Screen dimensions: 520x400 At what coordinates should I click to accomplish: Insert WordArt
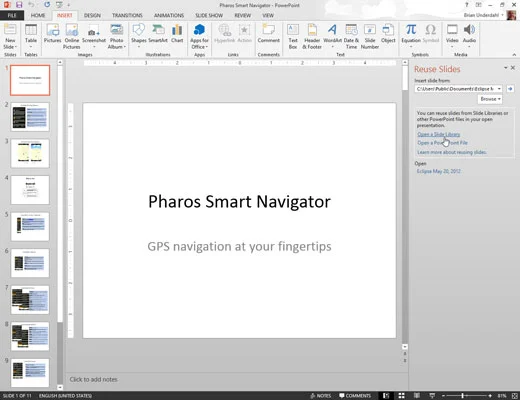click(332, 35)
